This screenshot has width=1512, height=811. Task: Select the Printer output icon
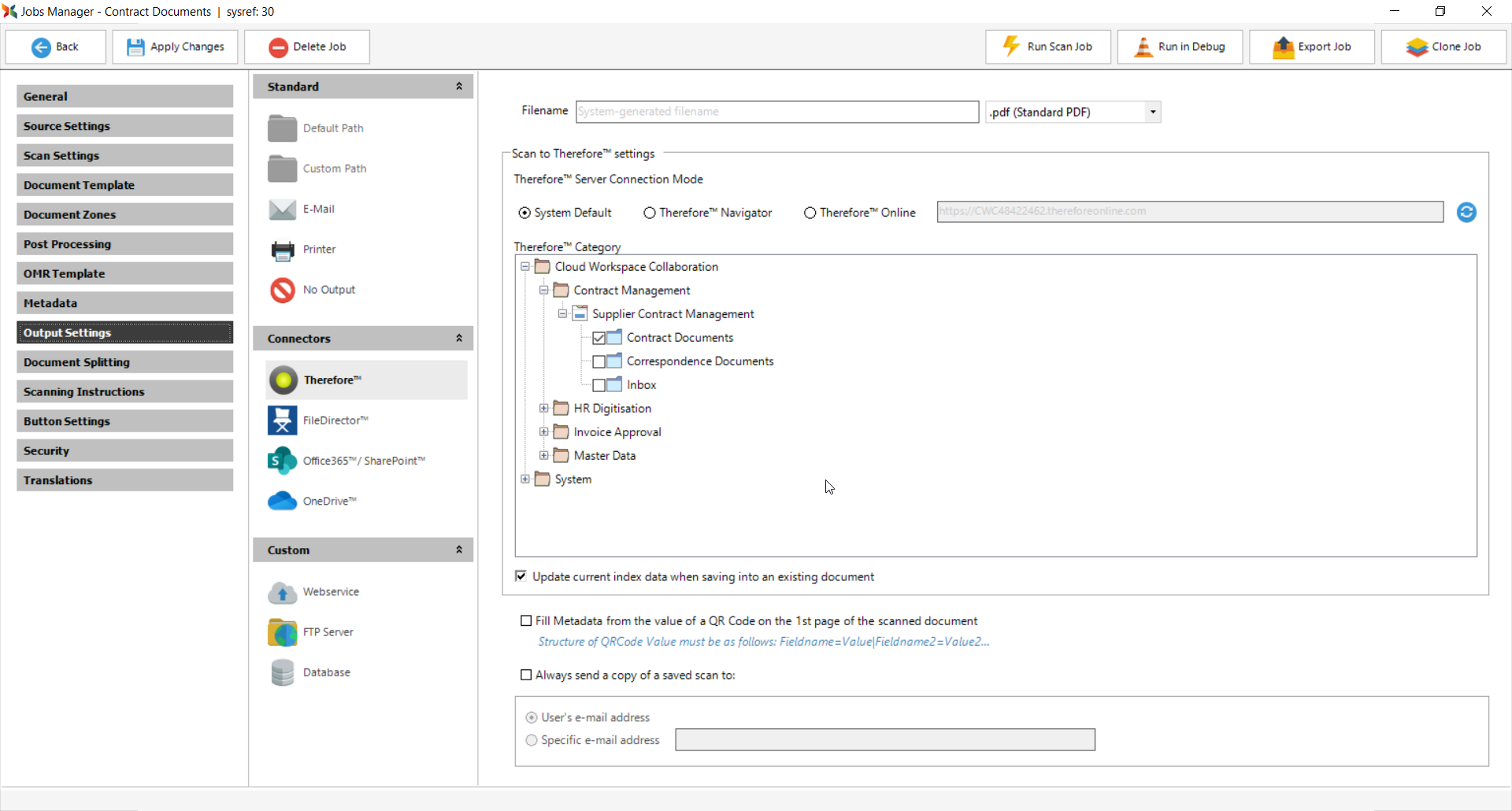pyautogui.click(x=283, y=250)
